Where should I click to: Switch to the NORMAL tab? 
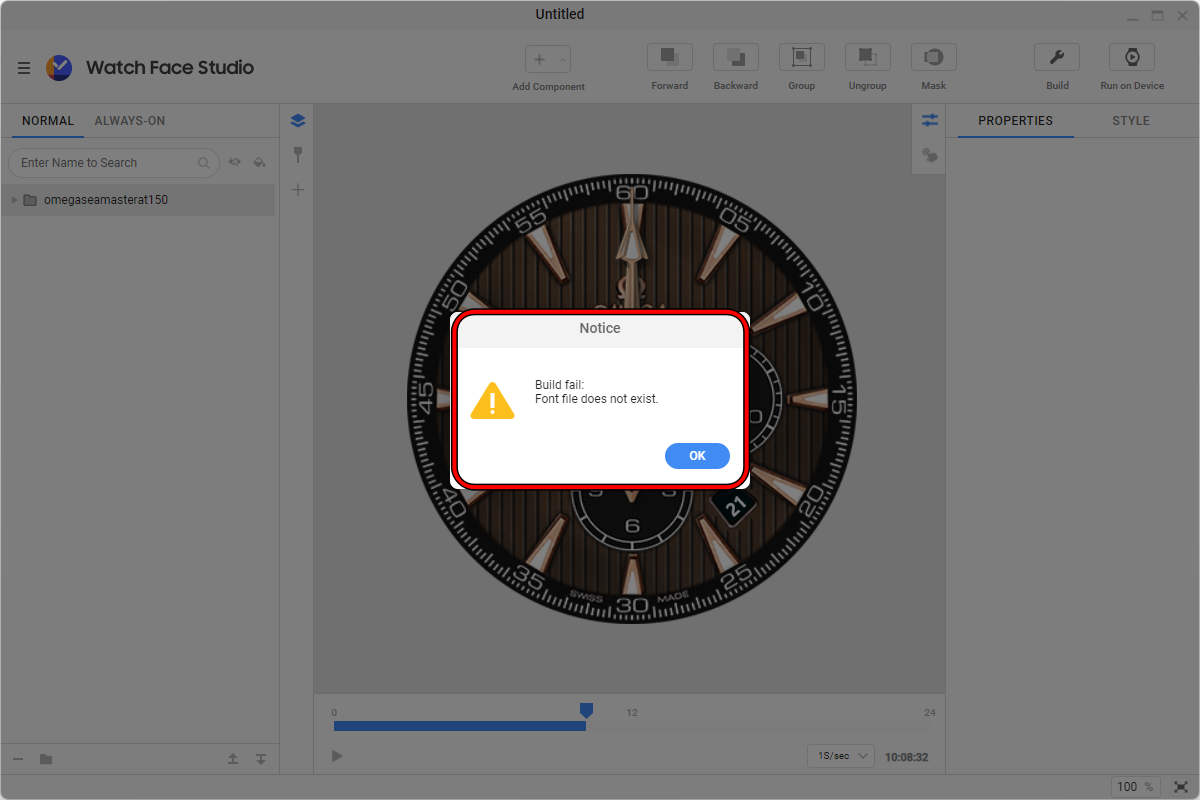48,121
